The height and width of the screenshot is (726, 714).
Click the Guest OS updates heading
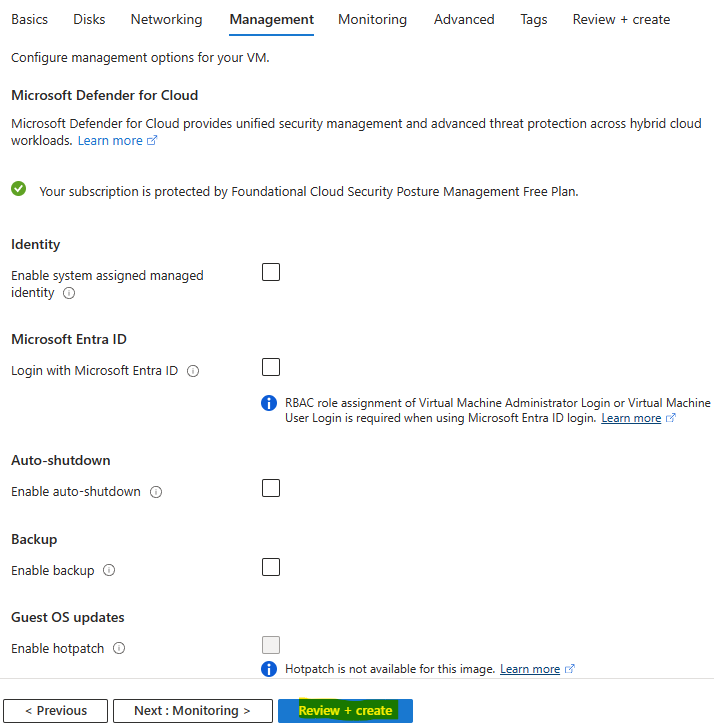pyautogui.click(x=68, y=617)
